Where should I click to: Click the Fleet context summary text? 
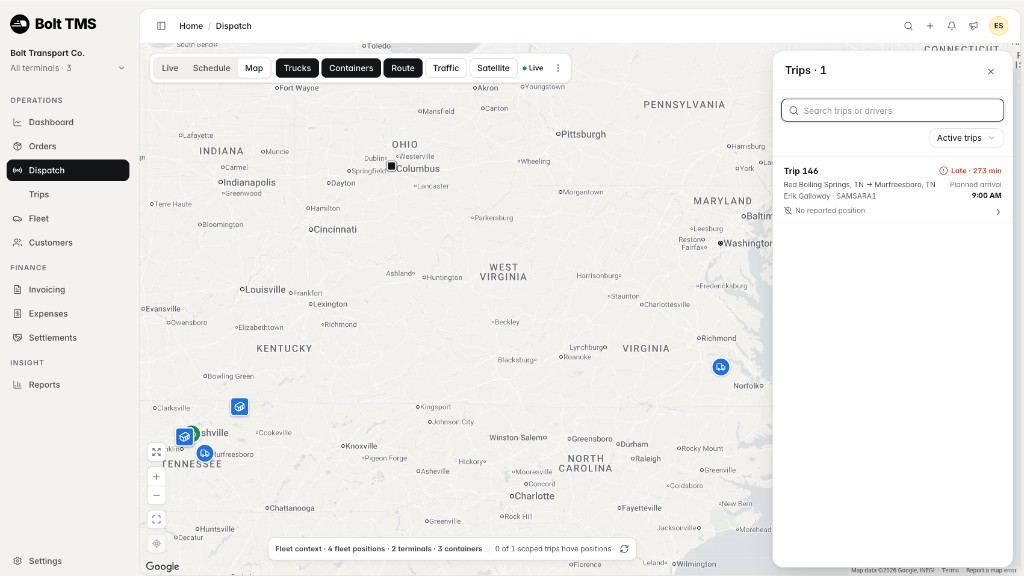[379, 549]
